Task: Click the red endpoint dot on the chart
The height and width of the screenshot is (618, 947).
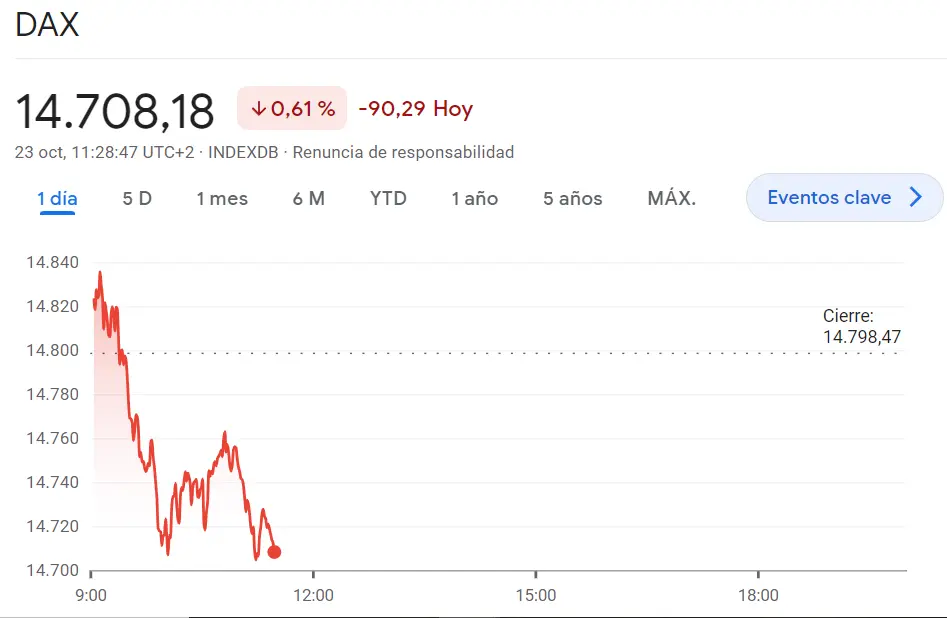Action: [x=274, y=551]
